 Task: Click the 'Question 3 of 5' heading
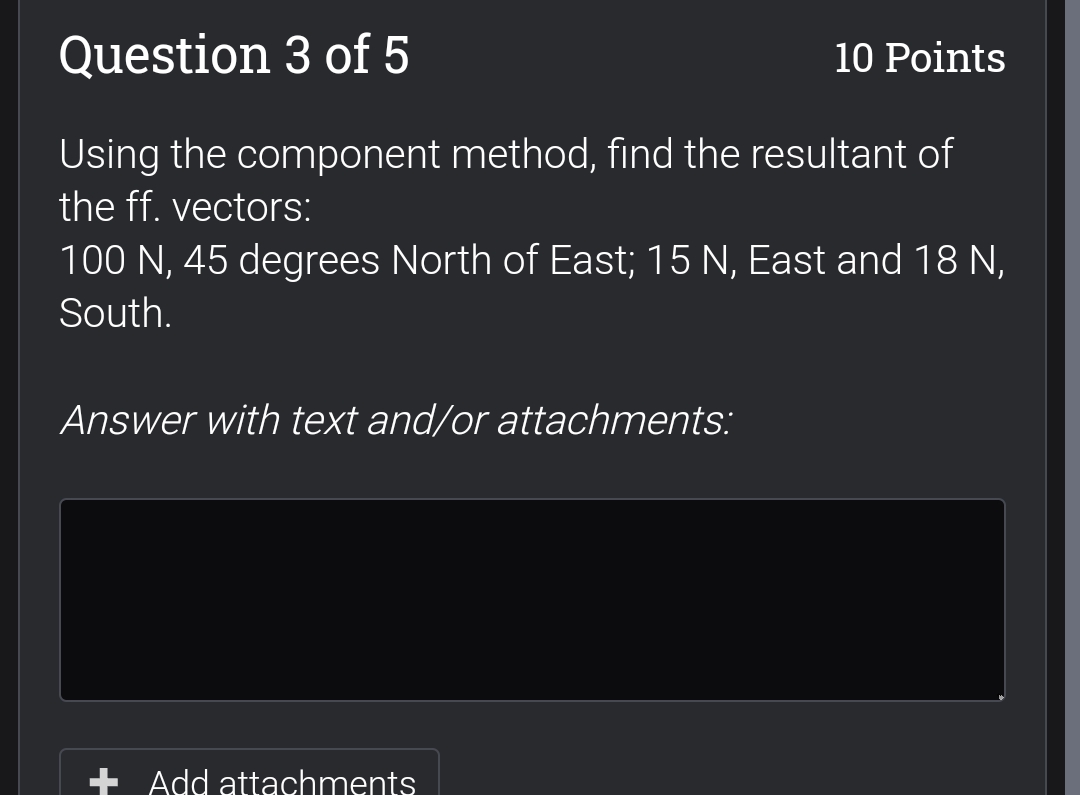(233, 55)
